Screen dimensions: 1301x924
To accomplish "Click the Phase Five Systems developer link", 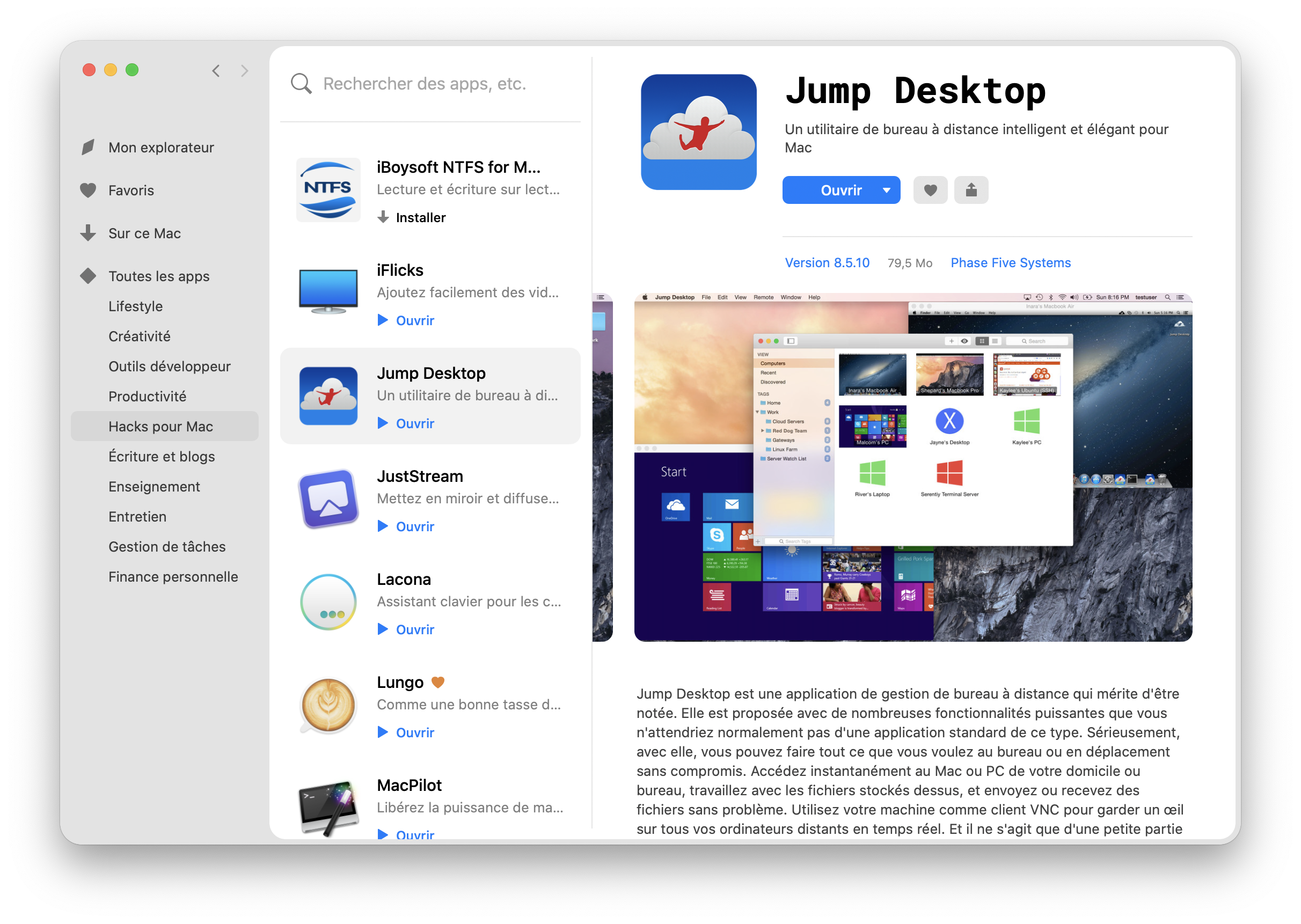I will click(1010, 263).
